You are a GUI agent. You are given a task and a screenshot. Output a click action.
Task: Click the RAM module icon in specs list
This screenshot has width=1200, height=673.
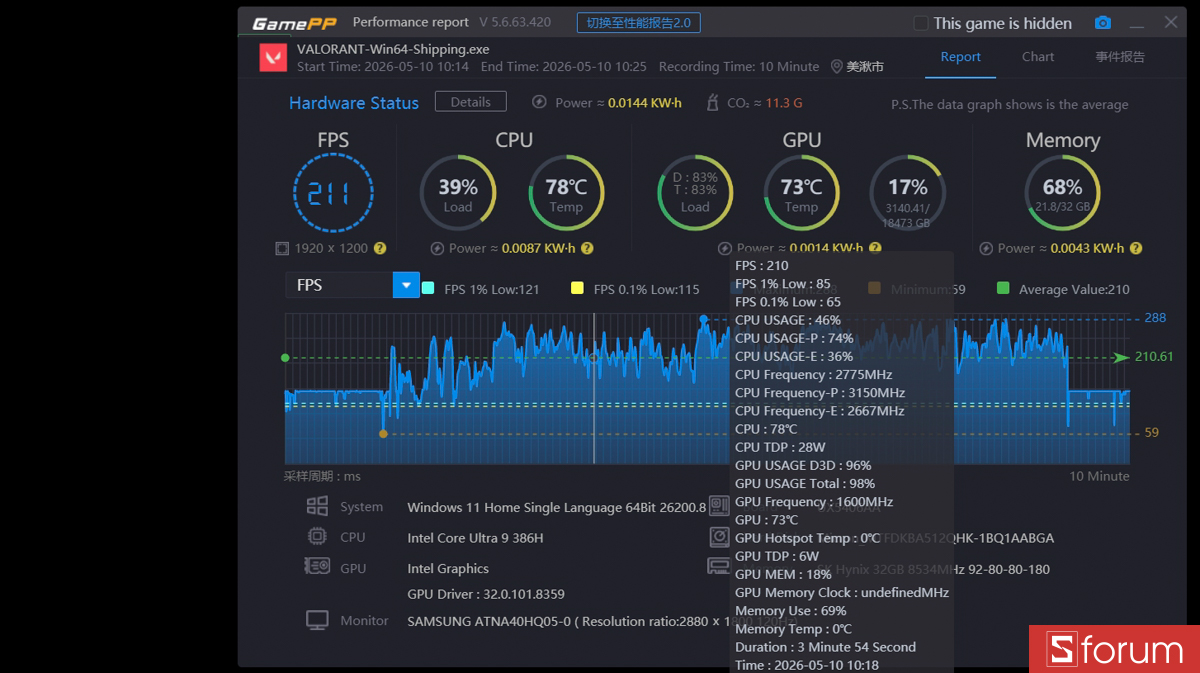pos(718,567)
